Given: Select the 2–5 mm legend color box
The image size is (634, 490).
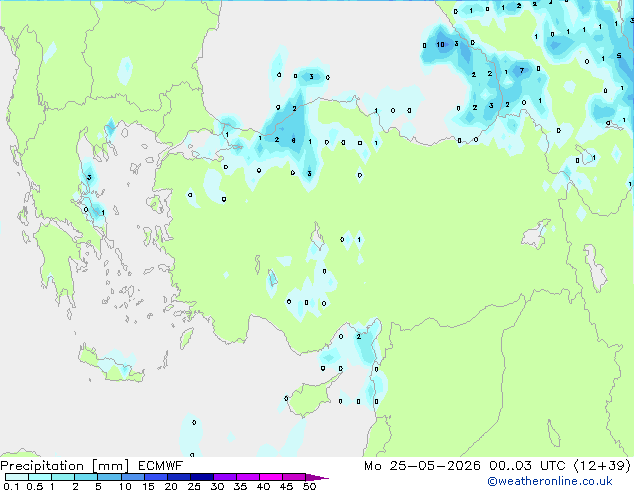Looking at the screenshot, I should point(86,477).
